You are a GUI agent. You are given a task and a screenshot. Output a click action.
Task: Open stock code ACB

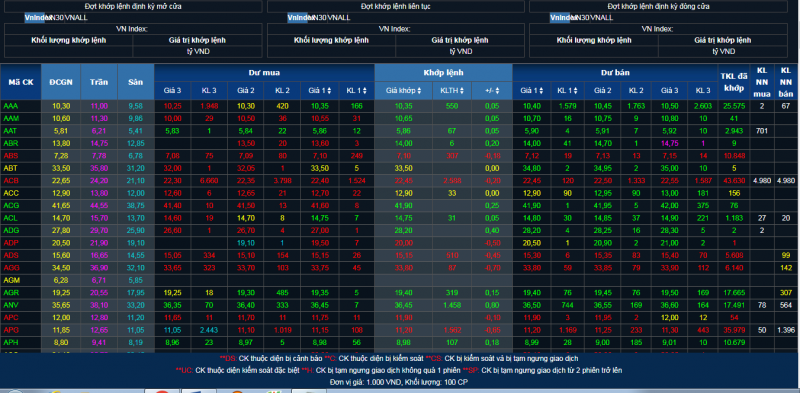pyautogui.click(x=10, y=180)
